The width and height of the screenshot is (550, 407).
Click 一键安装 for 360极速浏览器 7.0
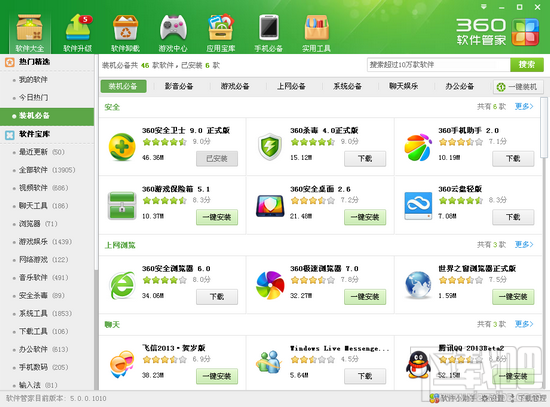pyautogui.click(x=365, y=297)
